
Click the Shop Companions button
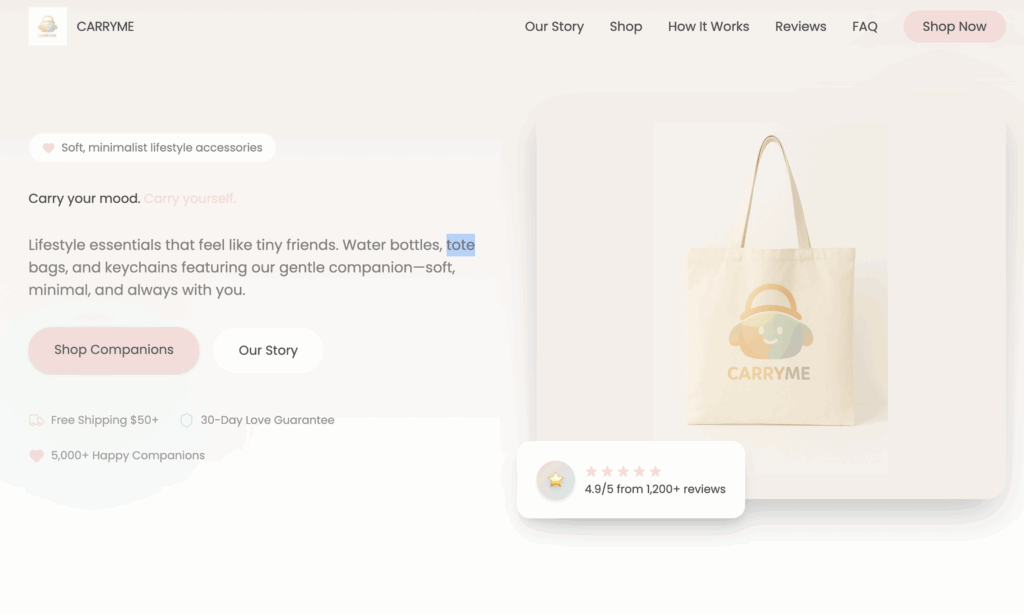click(x=114, y=350)
